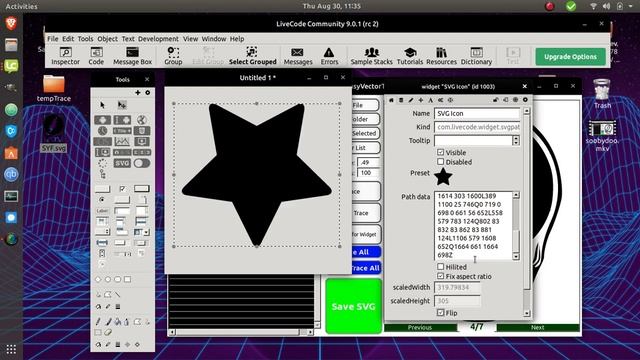640x360 pixels.
Task: Open the Tools palette gear settings
Action: point(148,93)
